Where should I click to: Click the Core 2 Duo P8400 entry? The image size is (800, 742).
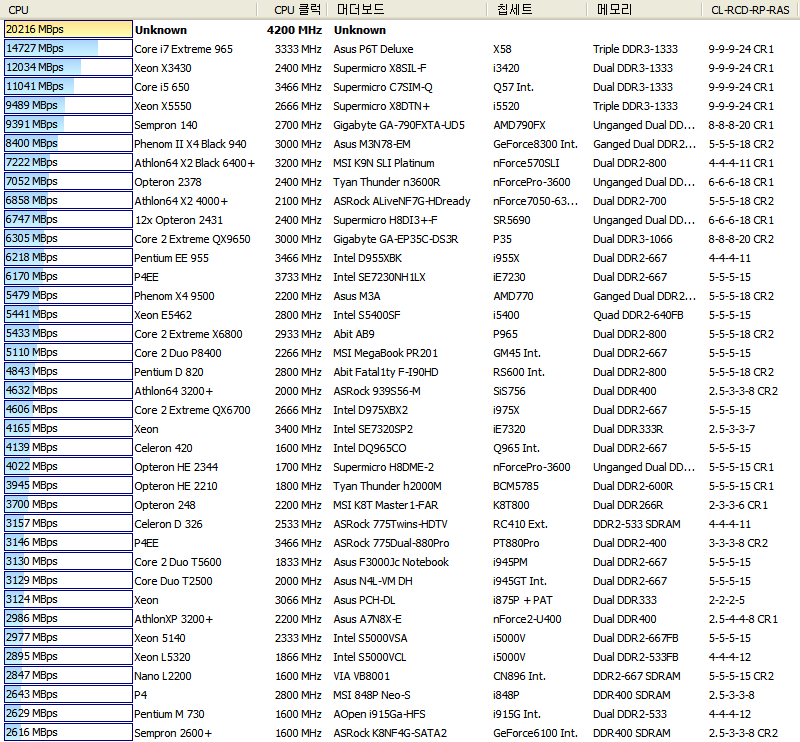click(x=178, y=353)
